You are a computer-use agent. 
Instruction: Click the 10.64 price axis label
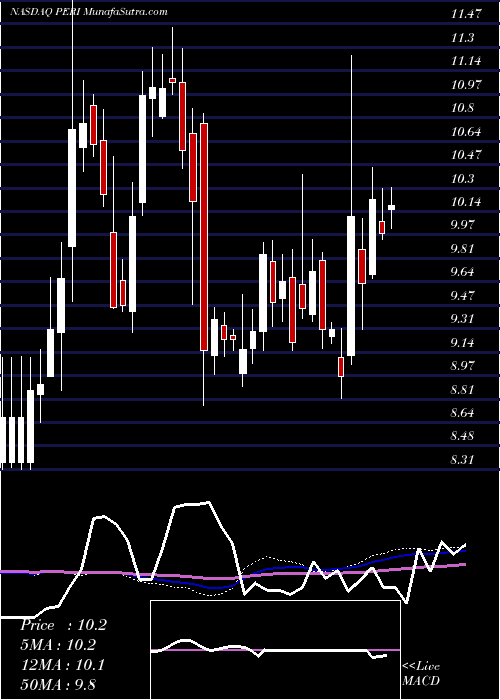[x=467, y=131]
